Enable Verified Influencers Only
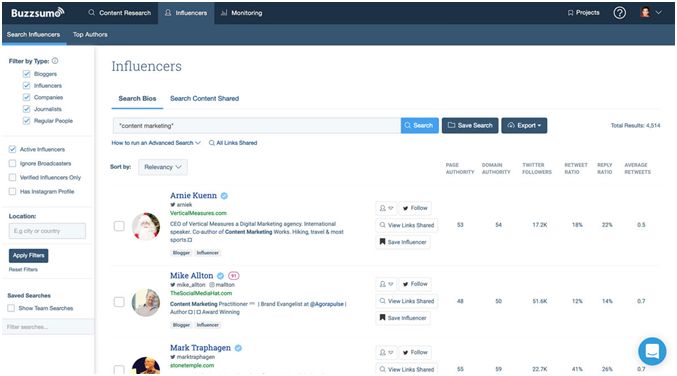 [12, 177]
